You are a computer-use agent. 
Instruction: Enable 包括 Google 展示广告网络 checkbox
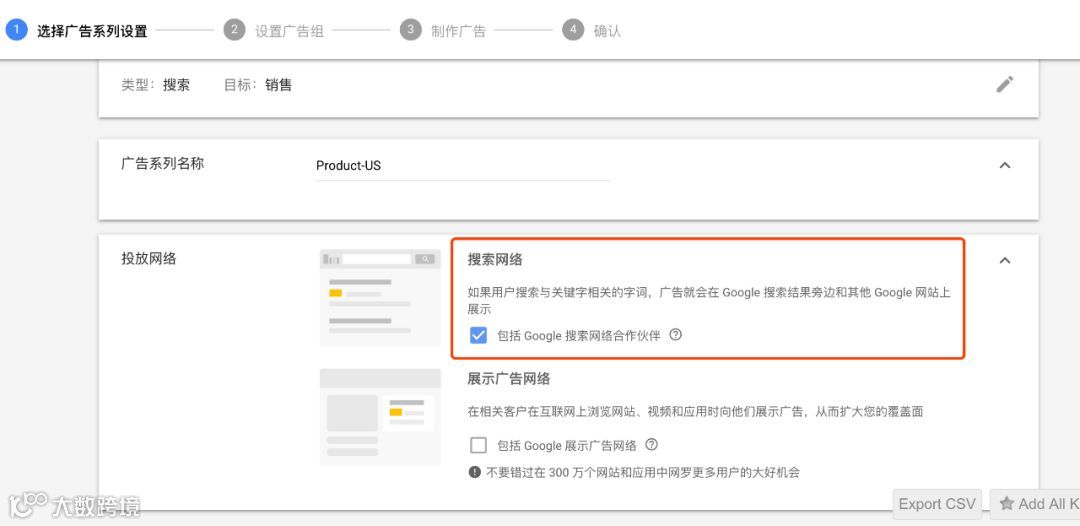click(478, 445)
